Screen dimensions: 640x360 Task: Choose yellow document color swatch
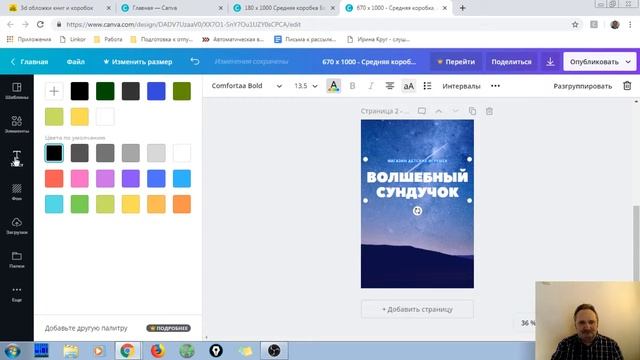click(x=80, y=117)
